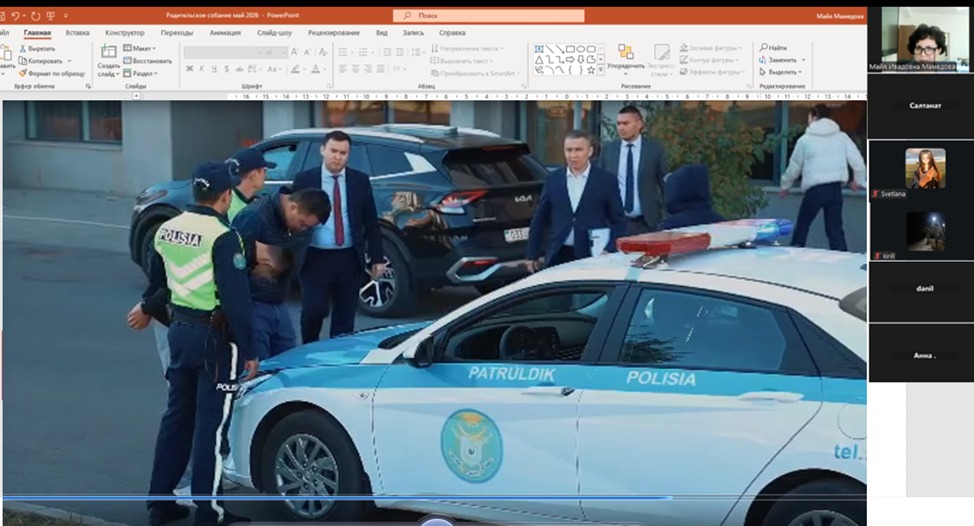Screen dimensions: 974x526
Task: Click the Заливка фигуры shape fill button
Action: (x=711, y=48)
